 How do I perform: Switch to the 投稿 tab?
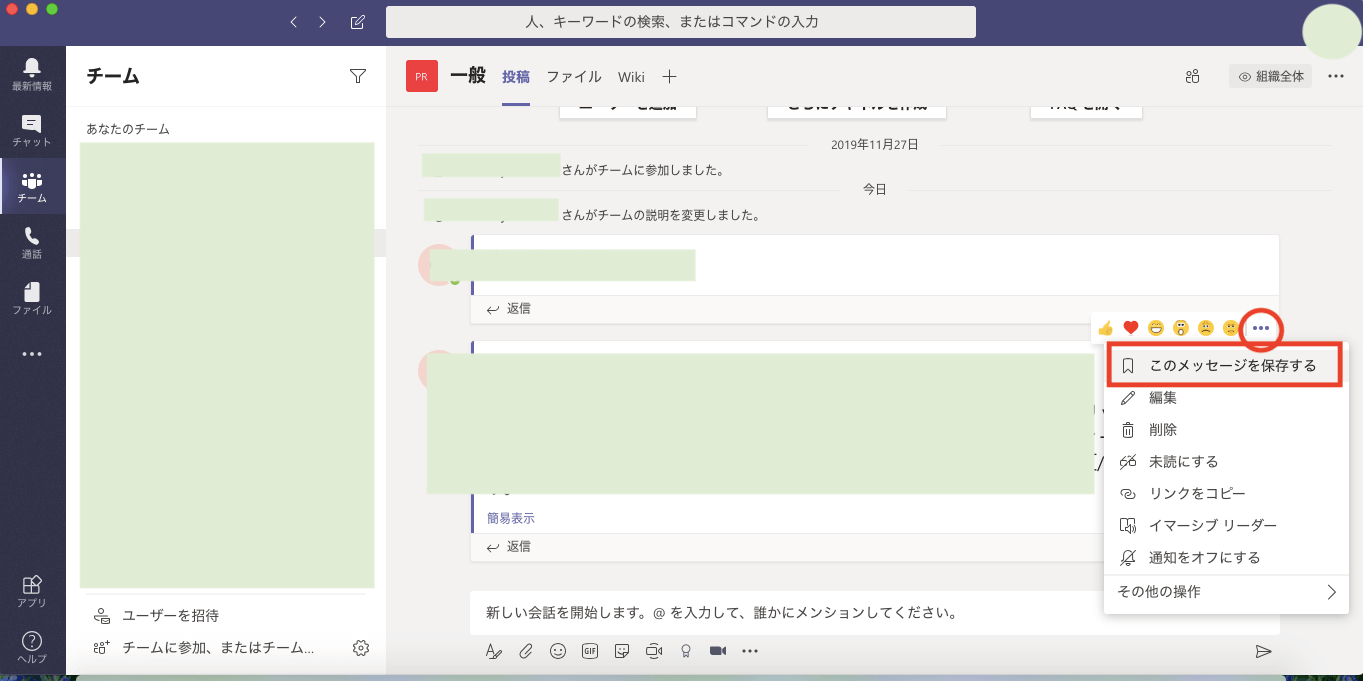pyautogui.click(x=516, y=76)
